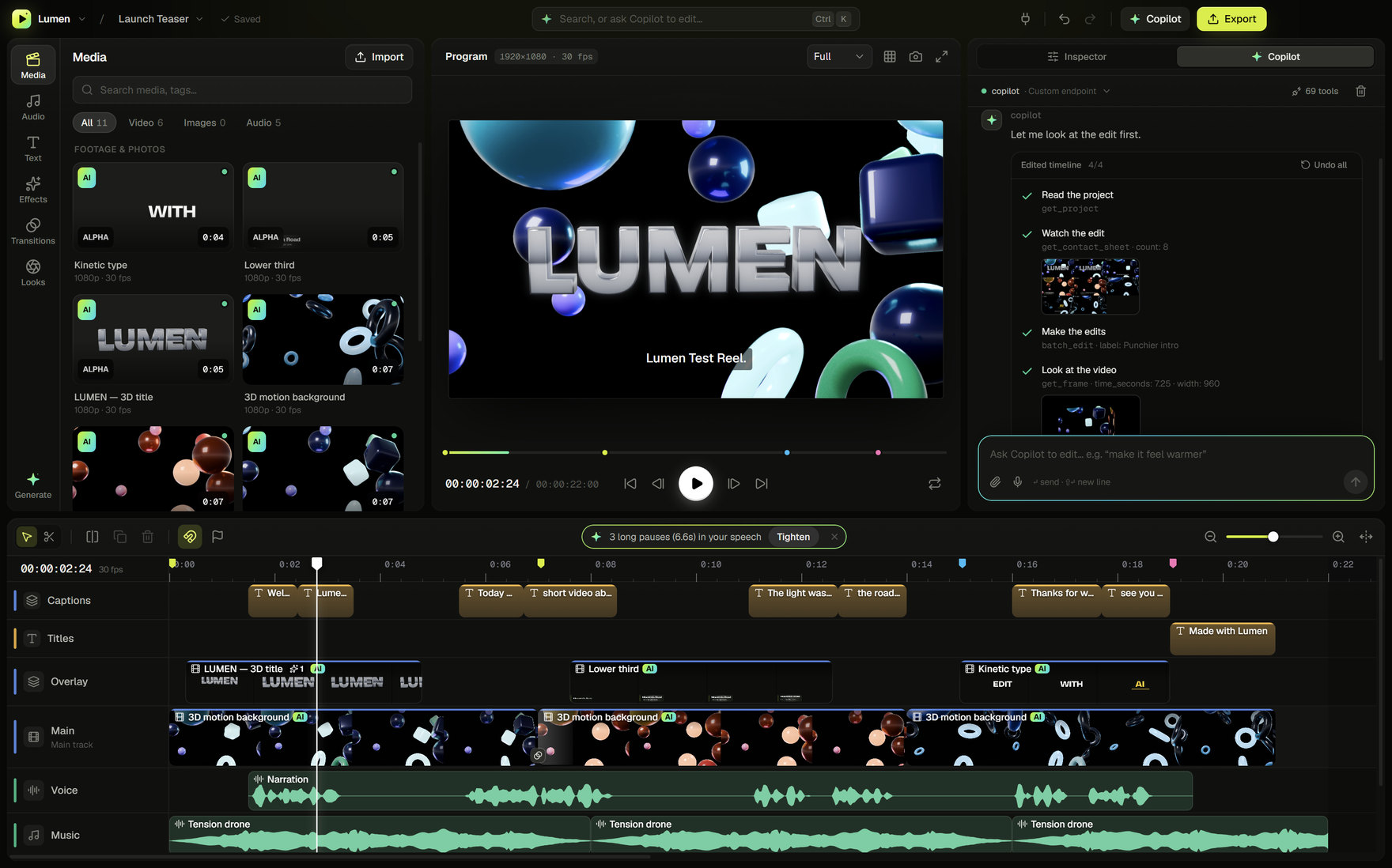Zoom in the timeline
1392x868 pixels.
[x=1338, y=537]
